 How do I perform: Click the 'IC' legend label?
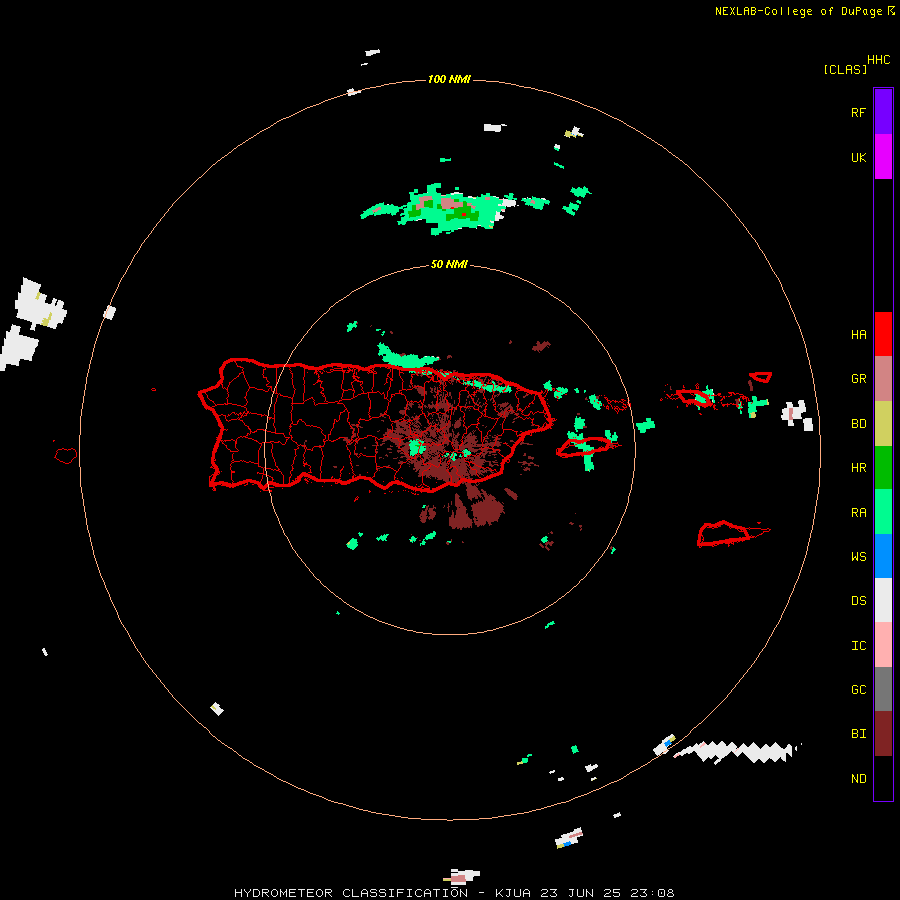tap(858, 646)
